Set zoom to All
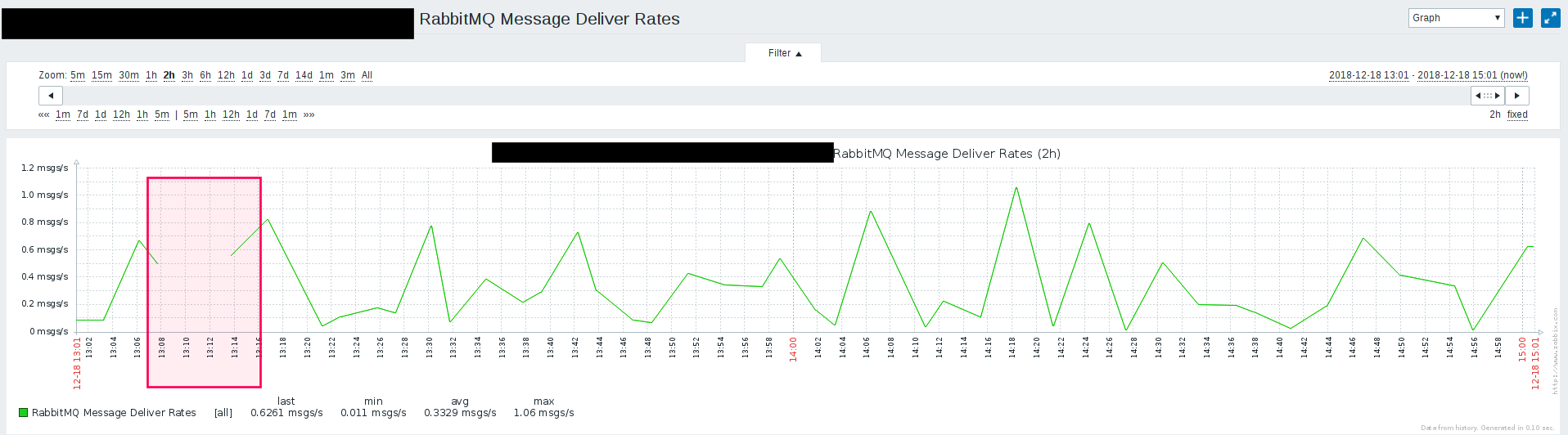 (x=367, y=75)
